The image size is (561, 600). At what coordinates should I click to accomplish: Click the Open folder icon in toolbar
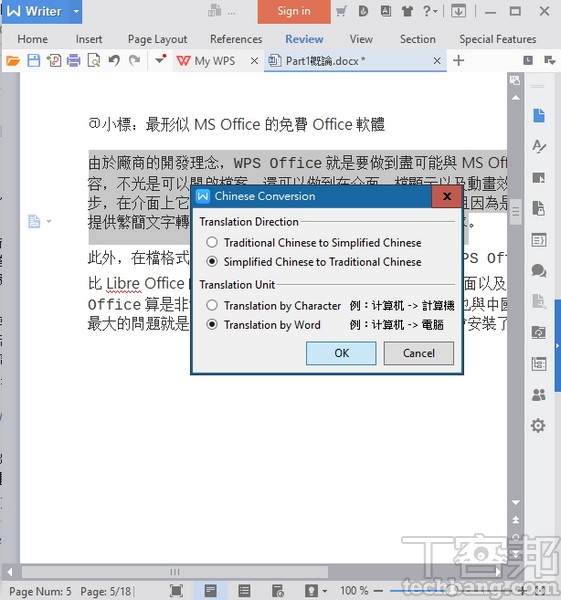point(13,60)
